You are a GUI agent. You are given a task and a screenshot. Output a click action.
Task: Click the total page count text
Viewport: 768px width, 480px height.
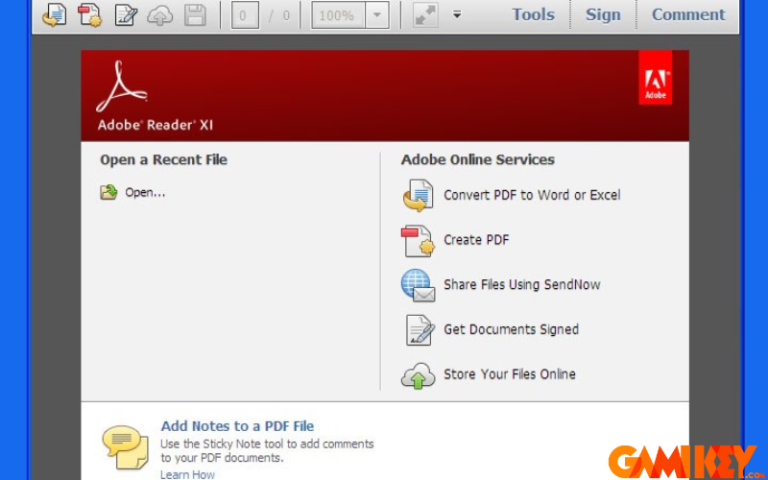(x=286, y=16)
